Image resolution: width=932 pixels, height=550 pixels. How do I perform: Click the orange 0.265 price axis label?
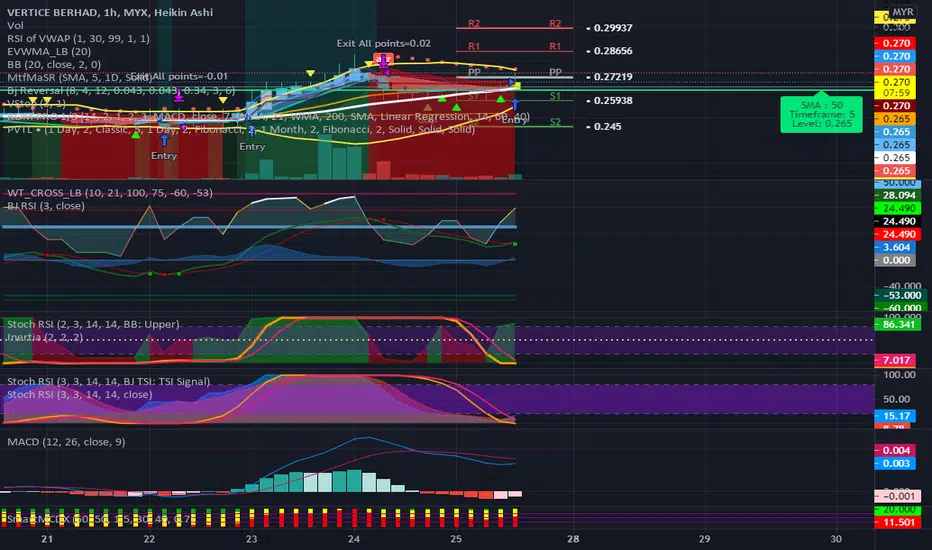click(x=896, y=119)
